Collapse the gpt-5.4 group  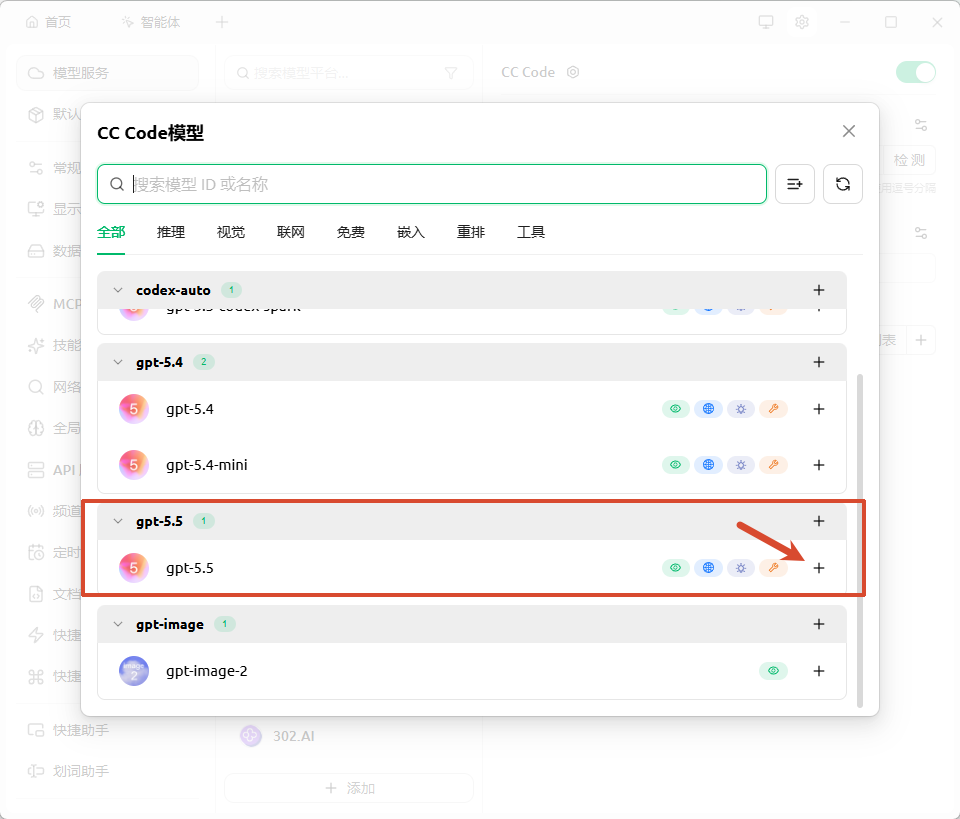tap(118, 362)
